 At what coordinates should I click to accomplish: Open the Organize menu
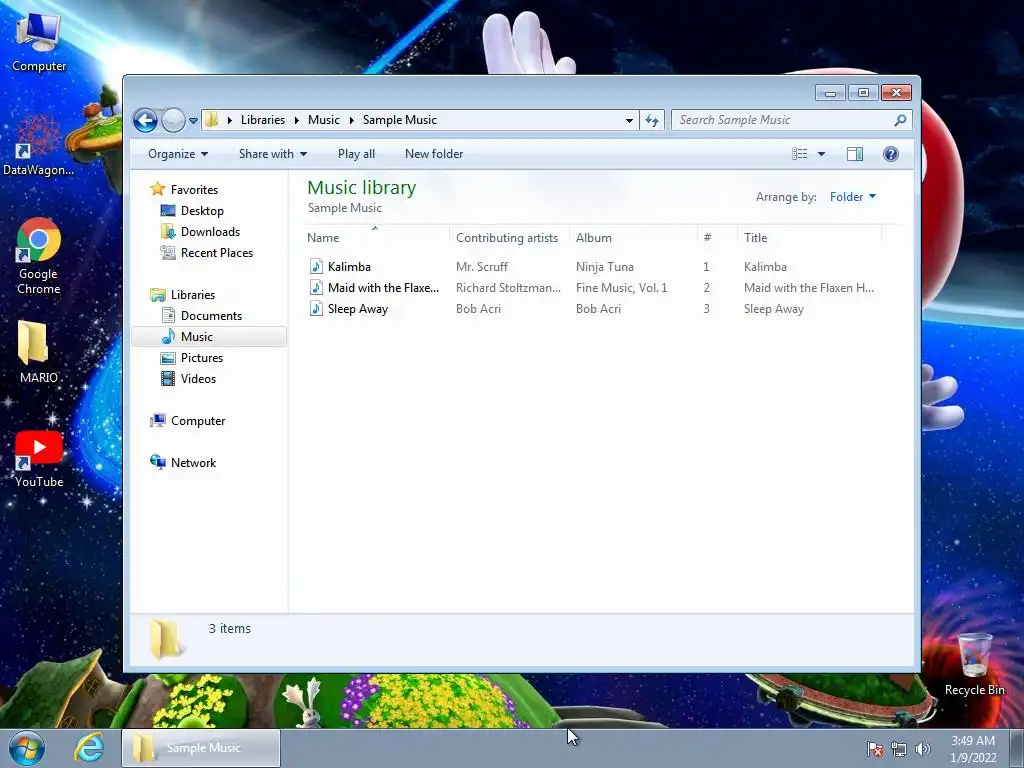[178, 154]
